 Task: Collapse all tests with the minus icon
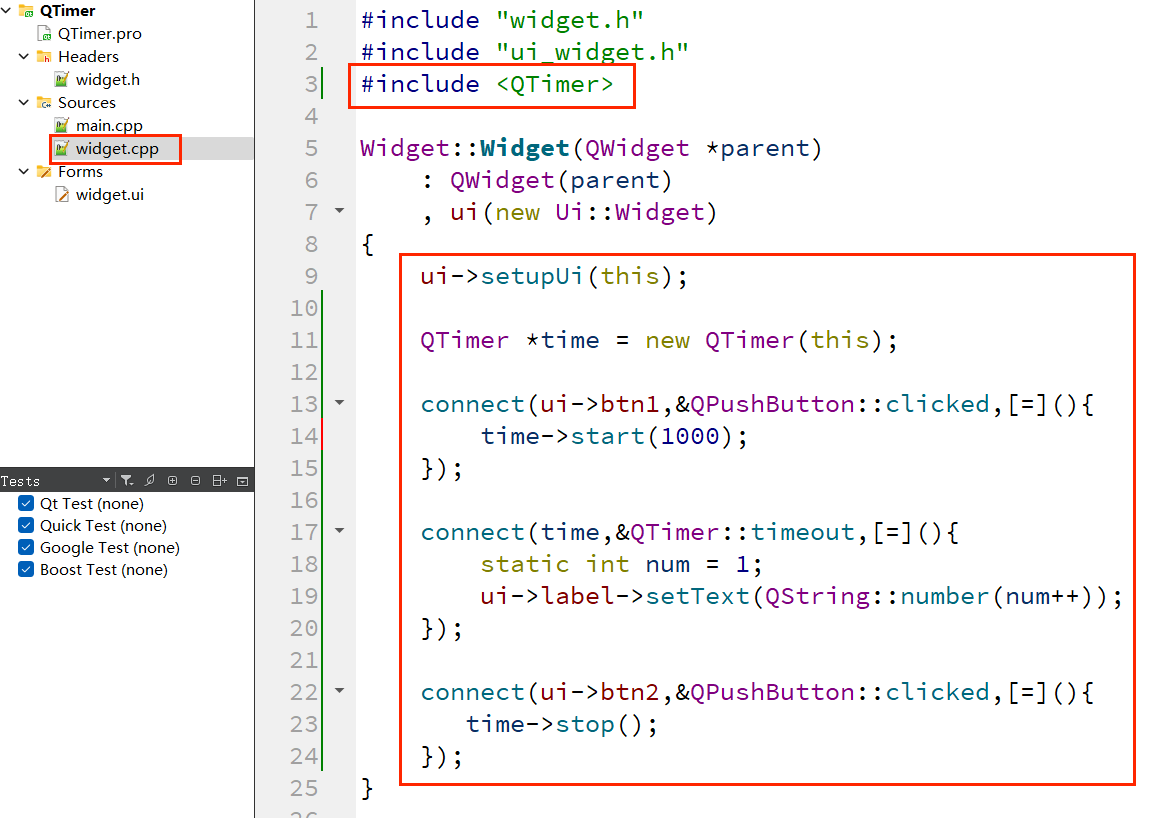pos(196,480)
